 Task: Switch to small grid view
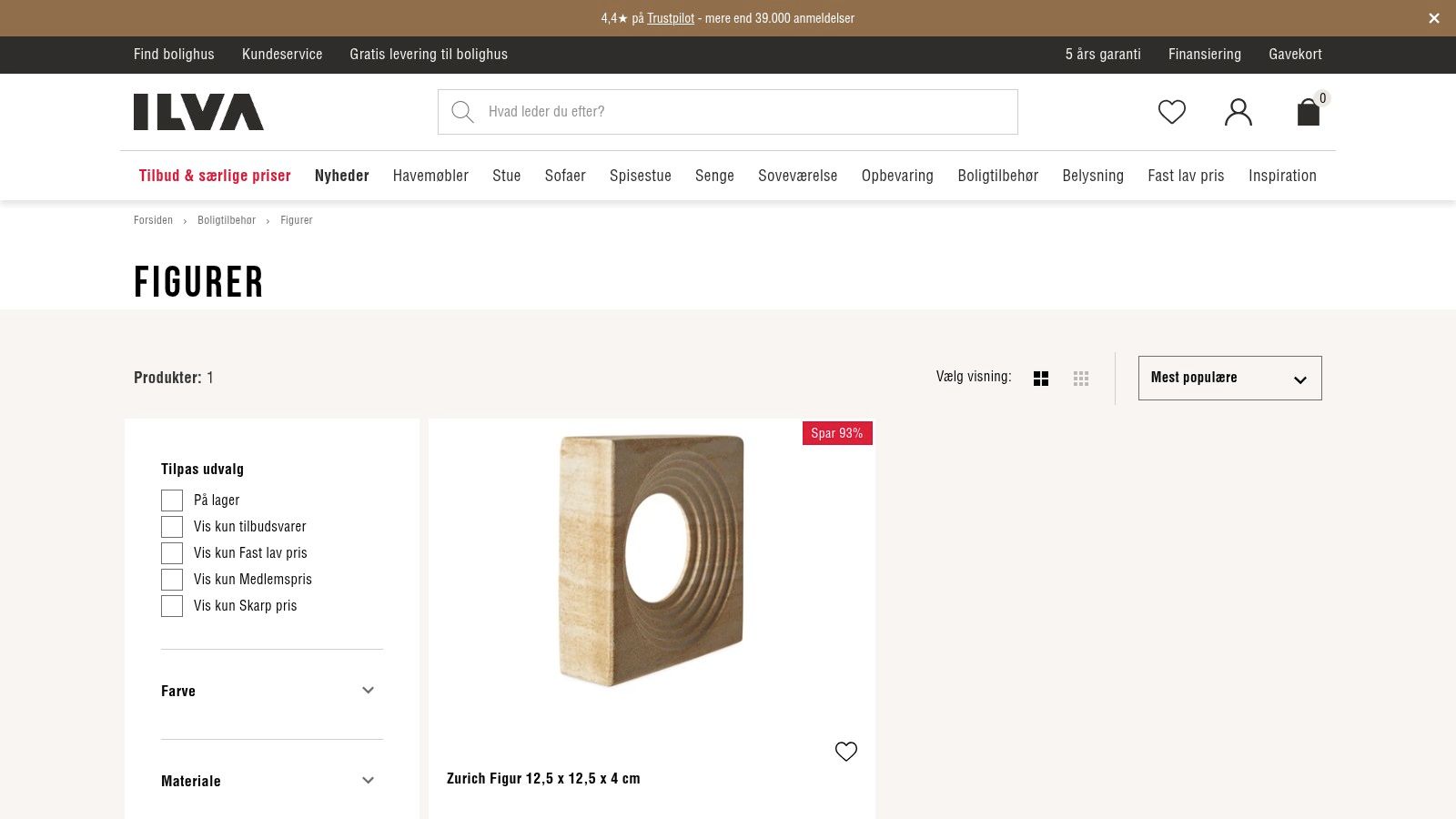1081,379
